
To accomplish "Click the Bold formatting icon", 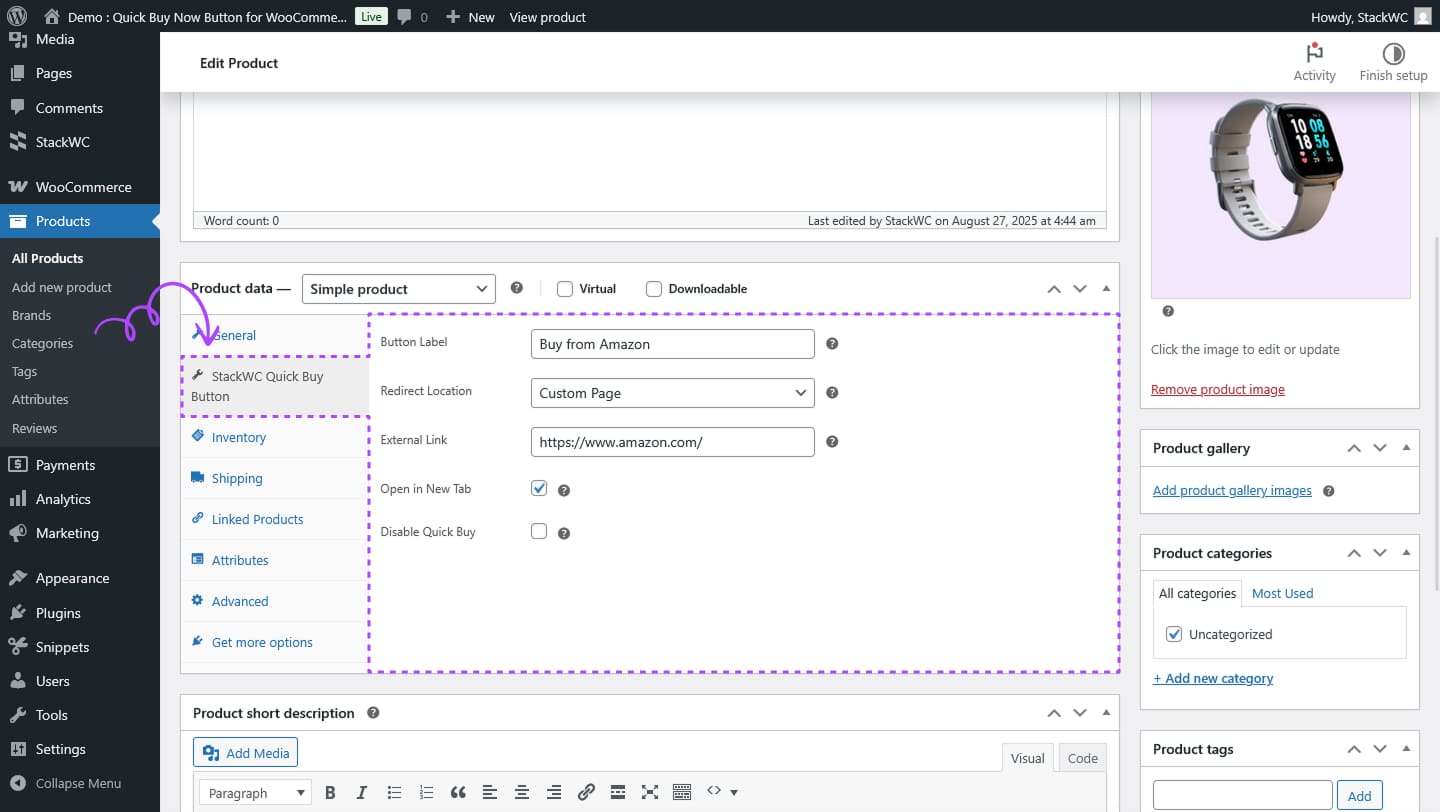I will pos(330,793).
